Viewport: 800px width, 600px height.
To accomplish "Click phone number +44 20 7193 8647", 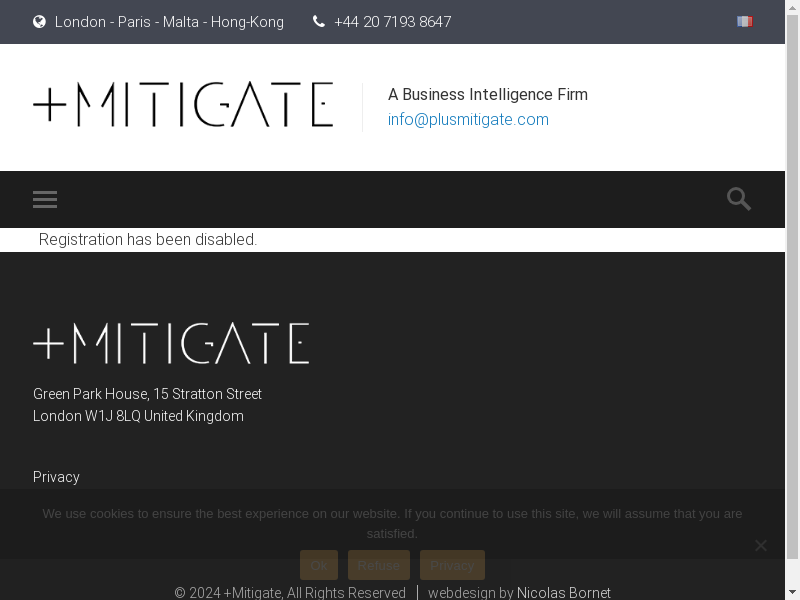I will (392, 21).
